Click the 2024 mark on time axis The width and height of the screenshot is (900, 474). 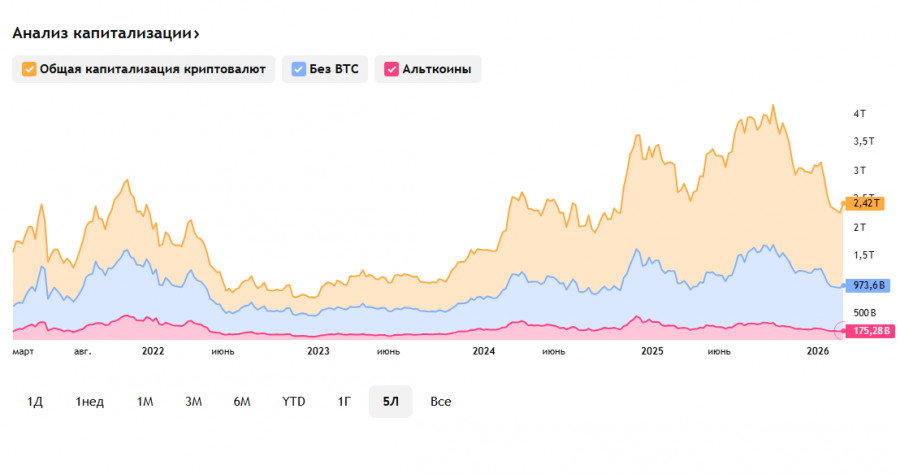(484, 351)
